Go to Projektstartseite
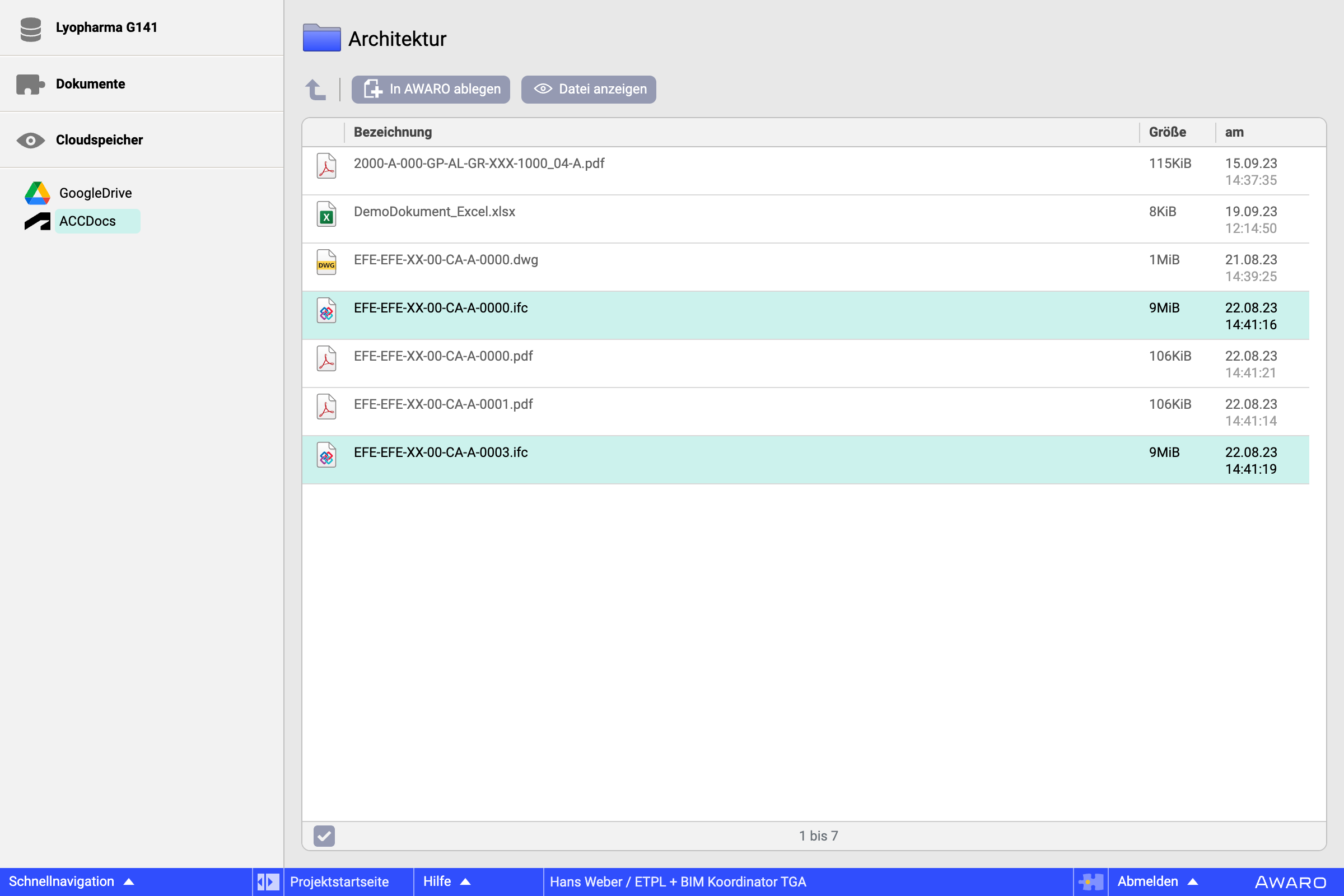The width and height of the screenshot is (1344, 896). point(339,881)
